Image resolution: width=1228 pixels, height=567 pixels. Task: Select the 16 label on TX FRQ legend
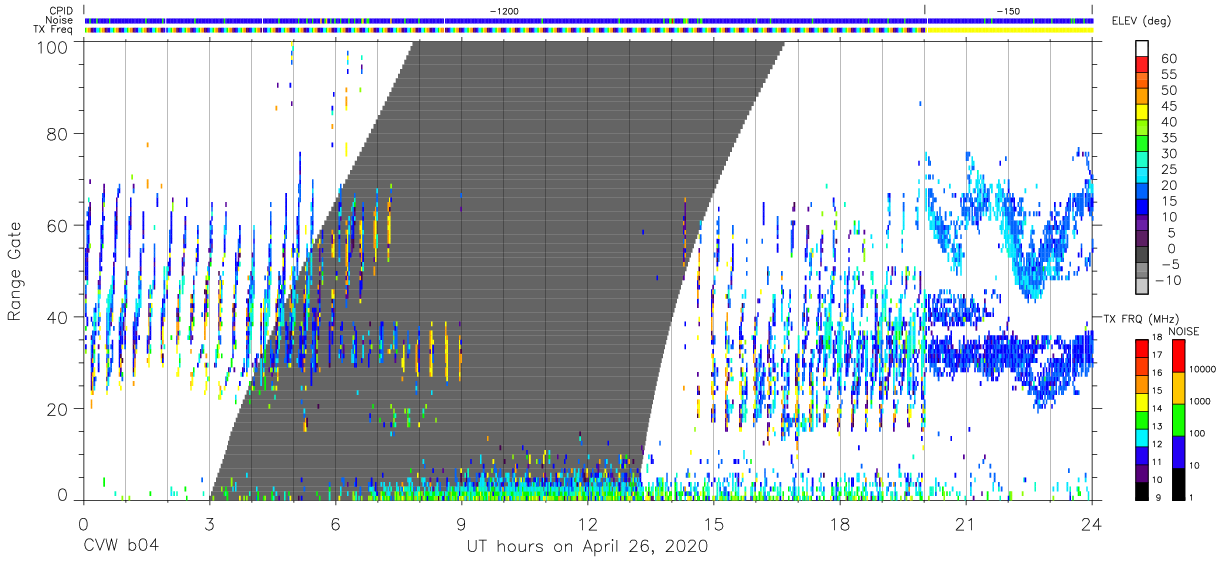point(1158,373)
